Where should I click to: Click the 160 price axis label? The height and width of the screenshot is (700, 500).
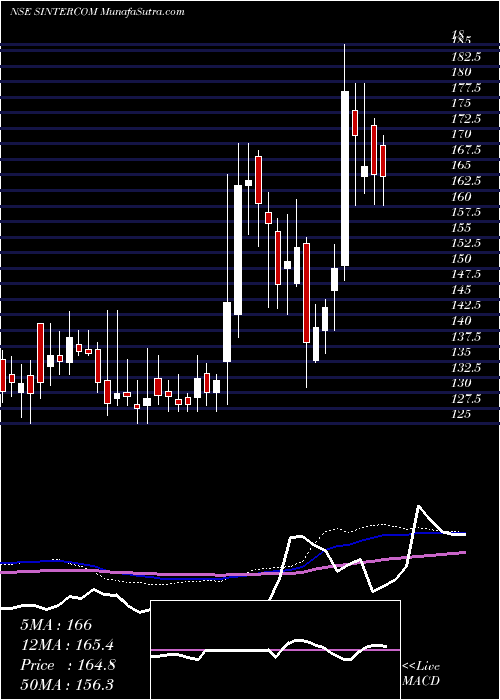click(x=462, y=196)
